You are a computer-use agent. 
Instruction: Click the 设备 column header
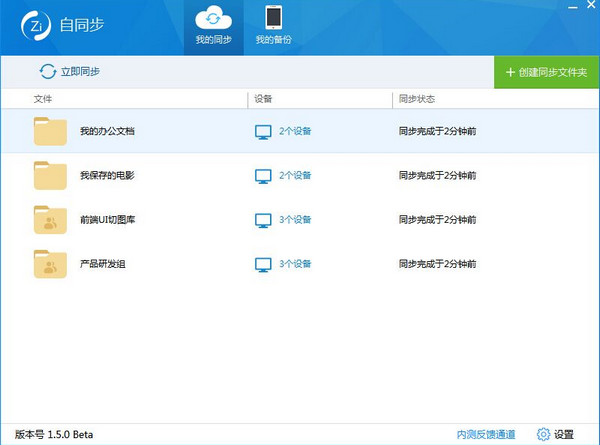click(264, 100)
